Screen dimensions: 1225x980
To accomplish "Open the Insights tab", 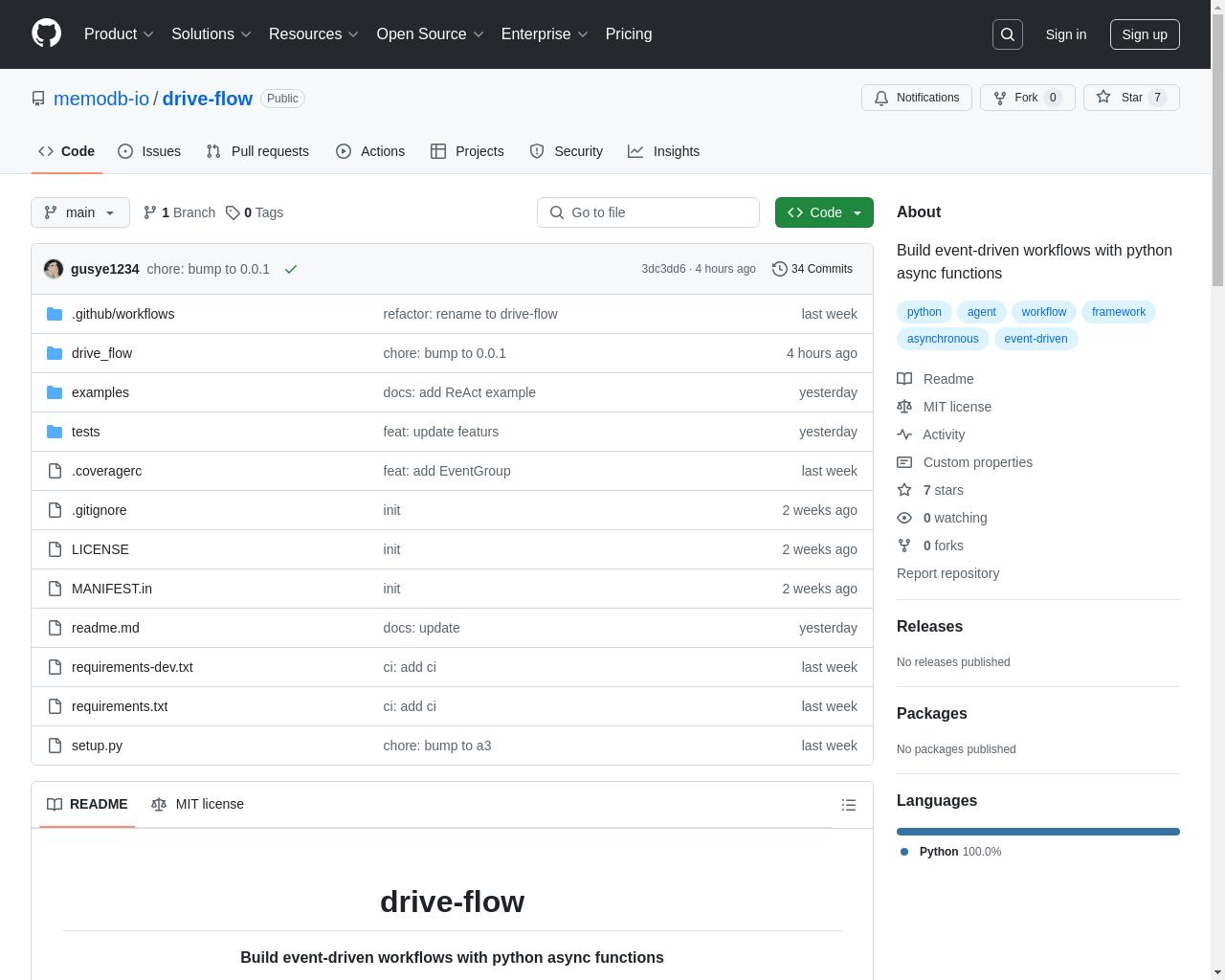I will [664, 151].
